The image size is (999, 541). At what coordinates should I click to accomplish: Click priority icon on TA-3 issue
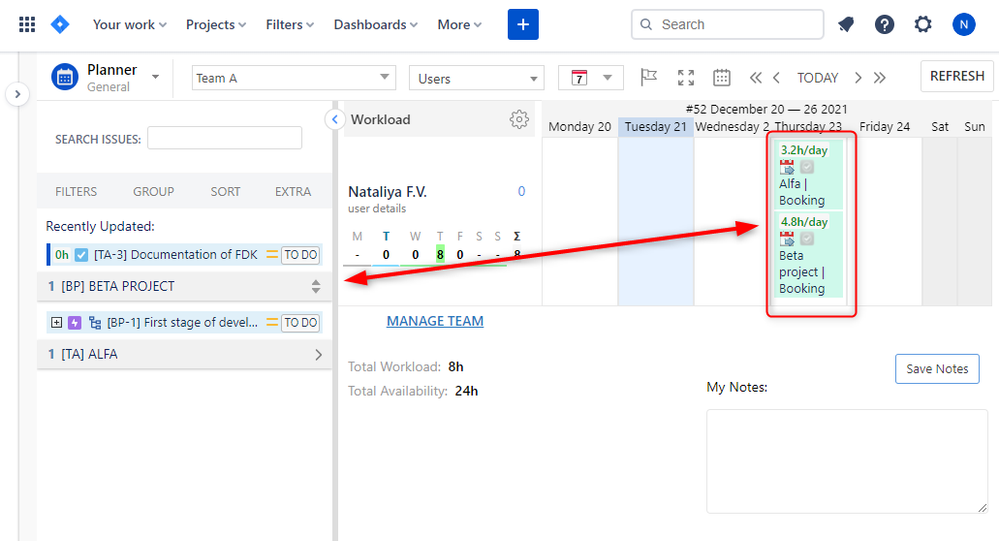pos(272,254)
